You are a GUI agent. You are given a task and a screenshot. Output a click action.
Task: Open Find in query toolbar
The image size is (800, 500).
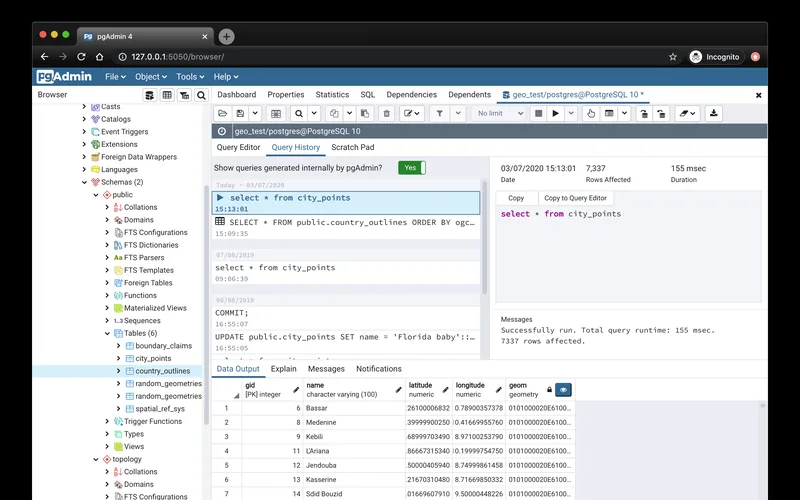tap(299, 113)
